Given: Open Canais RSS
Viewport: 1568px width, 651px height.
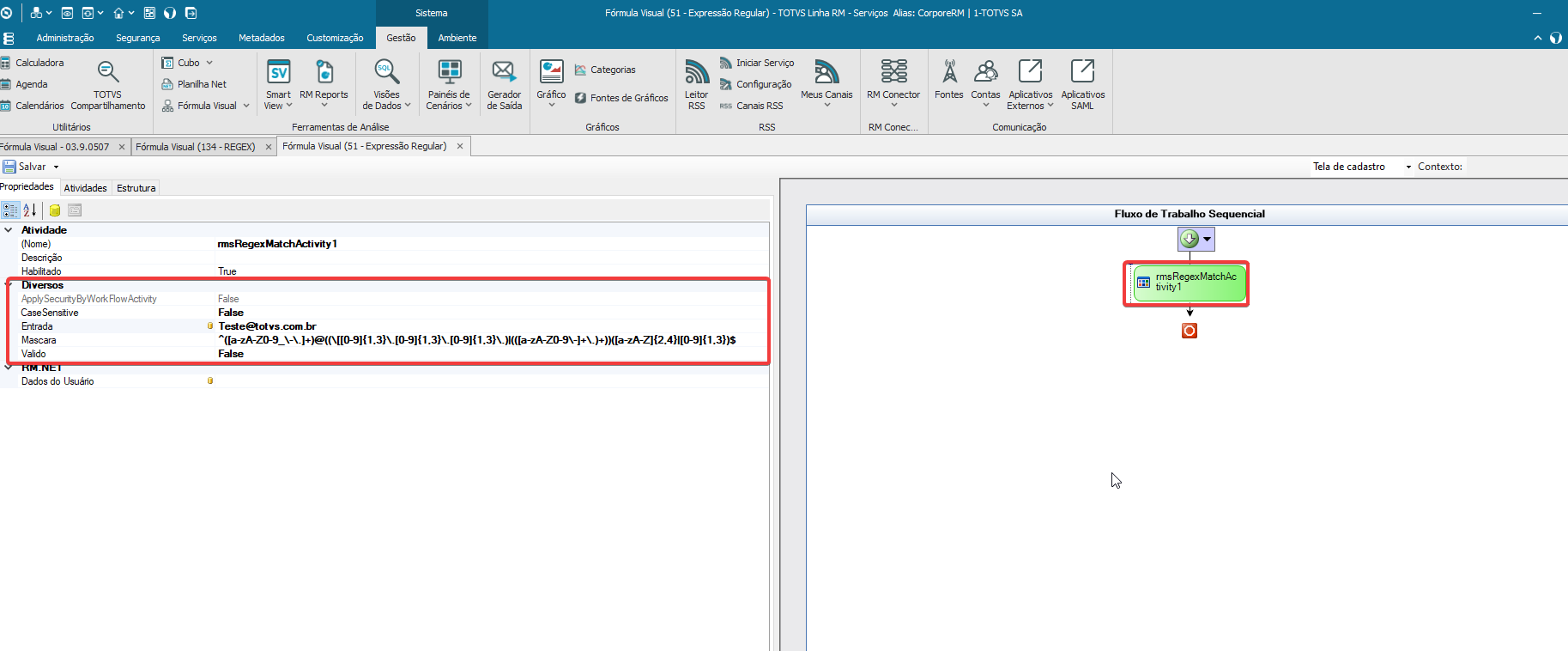Looking at the screenshot, I should (x=751, y=106).
